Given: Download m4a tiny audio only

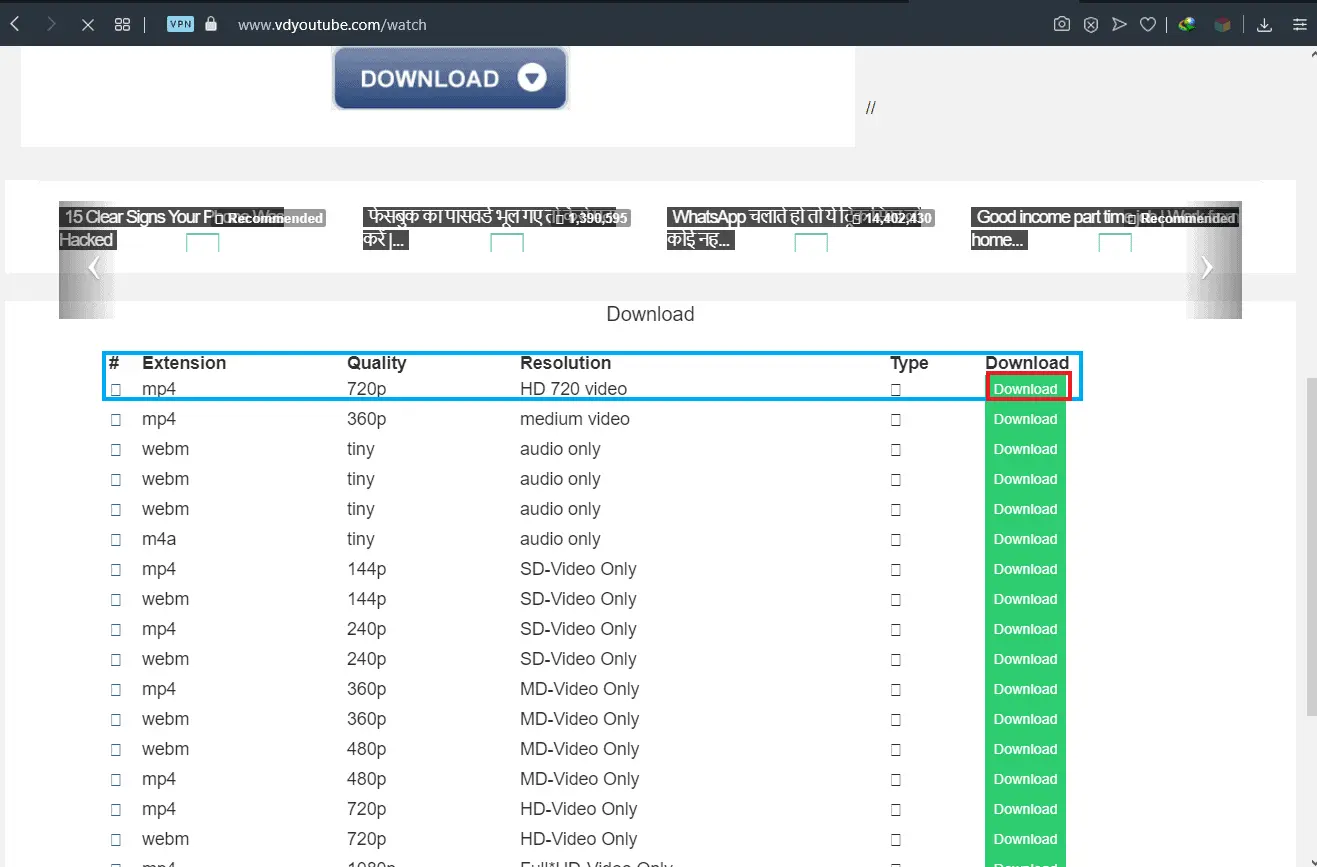Looking at the screenshot, I should point(1026,539).
